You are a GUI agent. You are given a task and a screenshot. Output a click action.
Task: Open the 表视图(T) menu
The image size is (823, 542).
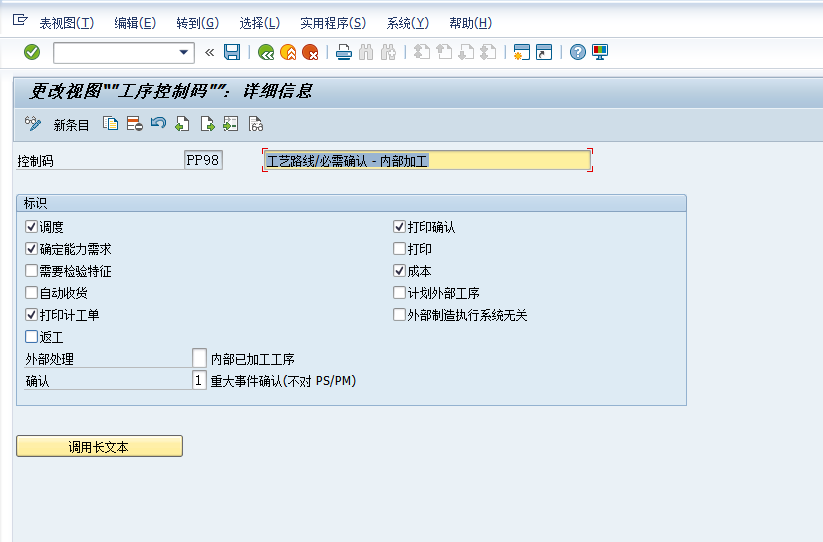67,23
